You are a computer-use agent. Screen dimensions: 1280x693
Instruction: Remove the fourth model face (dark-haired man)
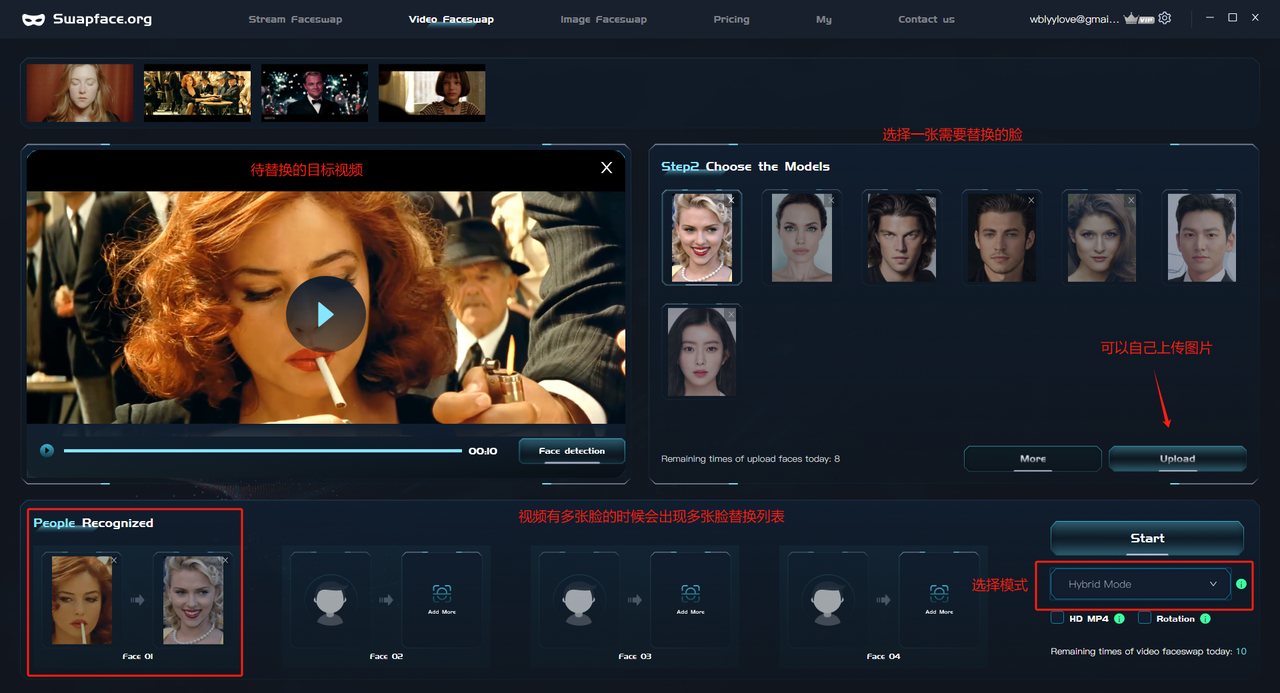pyautogui.click(x=1031, y=200)
